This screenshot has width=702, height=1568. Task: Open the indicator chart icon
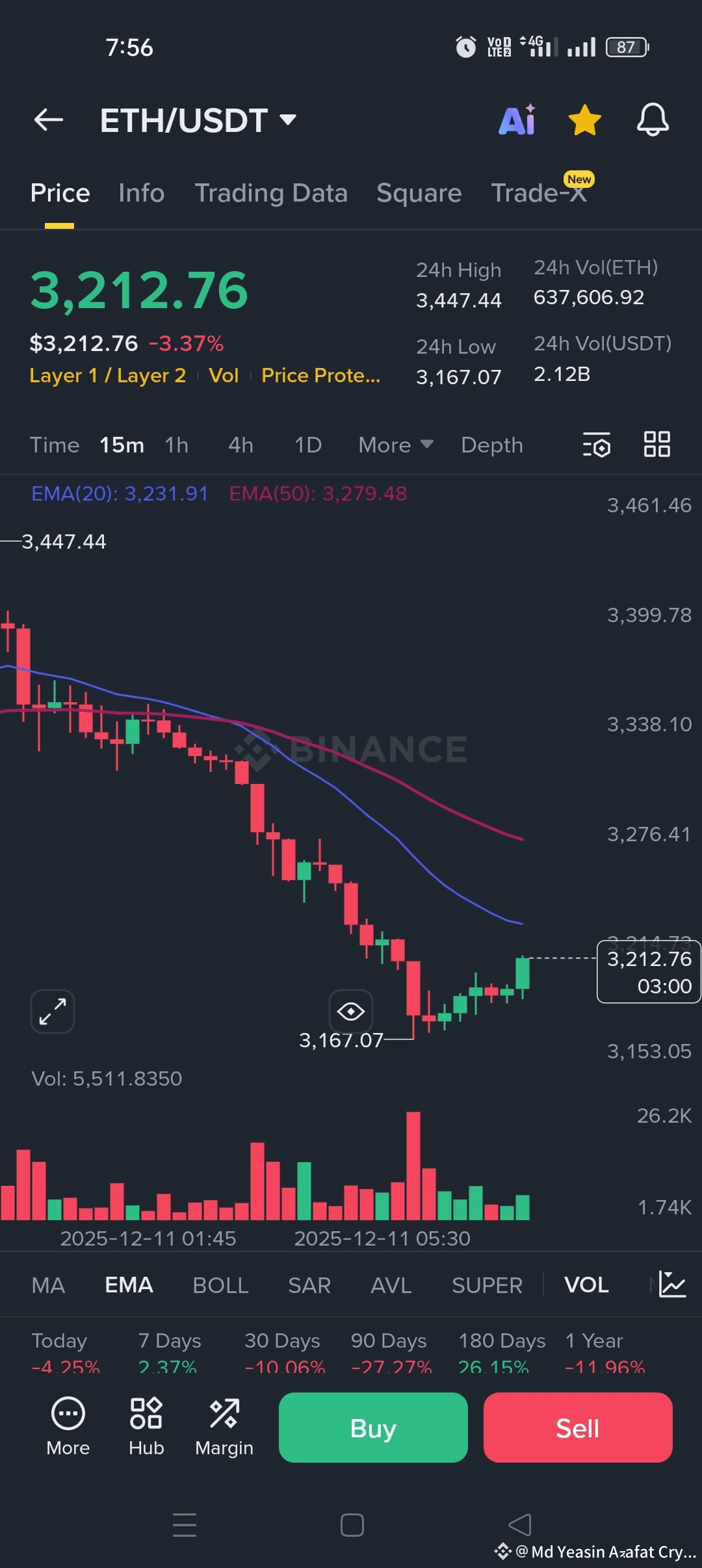tap(672, 1285)
